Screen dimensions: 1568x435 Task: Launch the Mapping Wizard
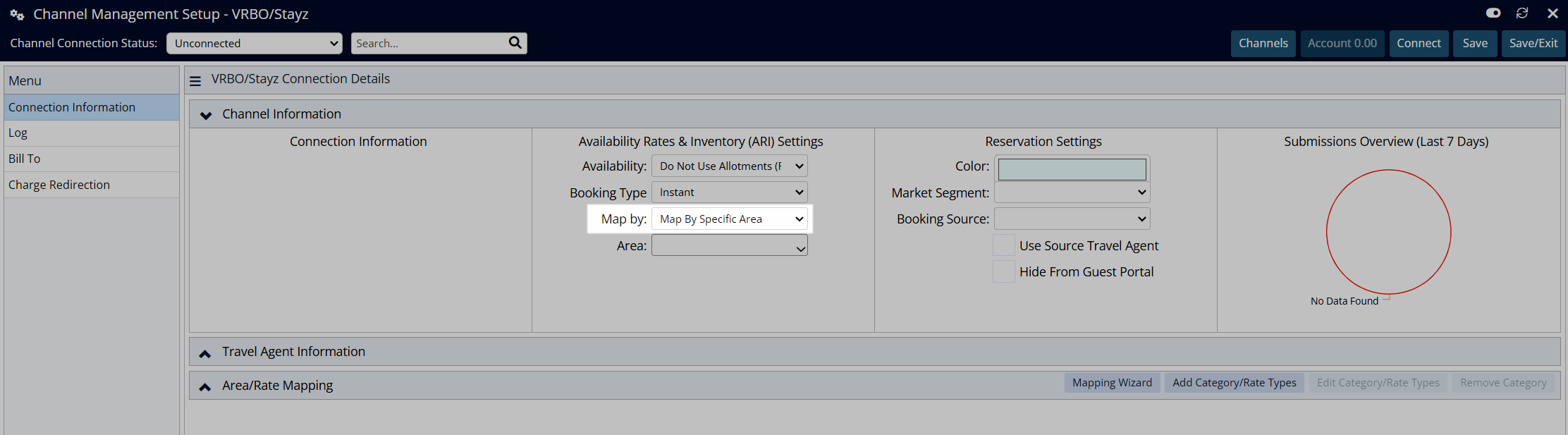coord(1113,383)
